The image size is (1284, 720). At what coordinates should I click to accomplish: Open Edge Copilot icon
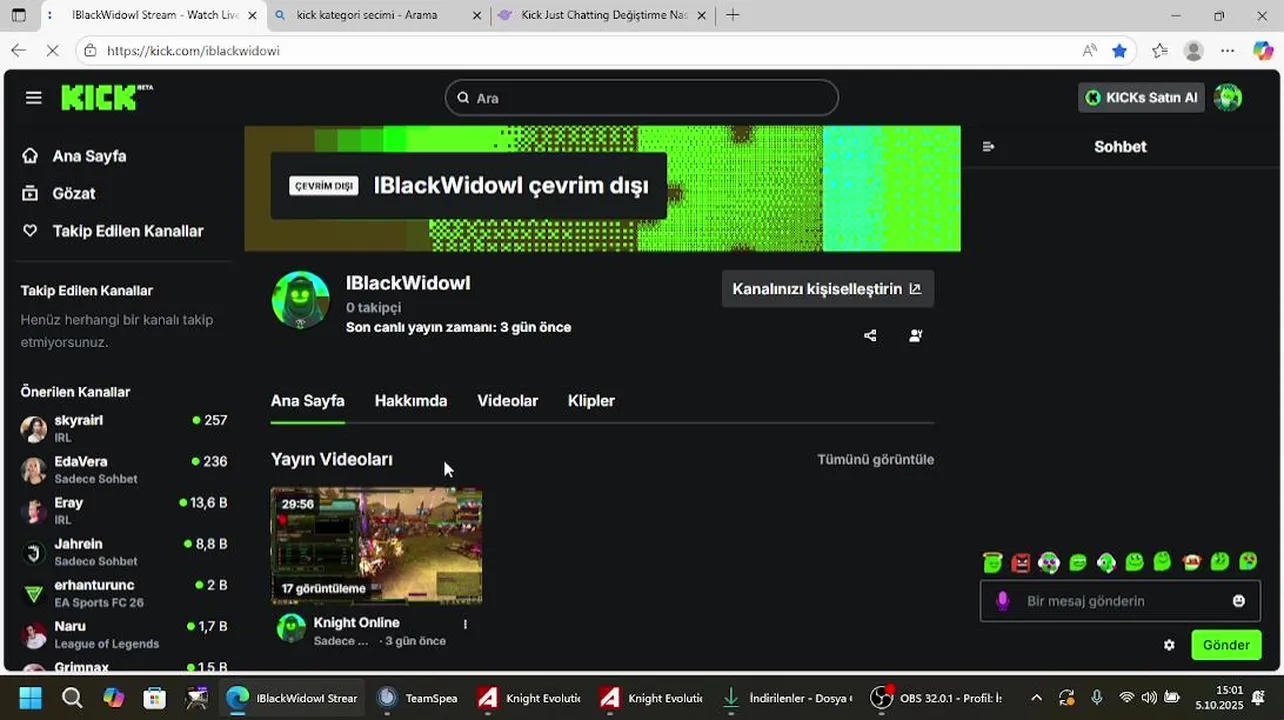[1263, 51]
